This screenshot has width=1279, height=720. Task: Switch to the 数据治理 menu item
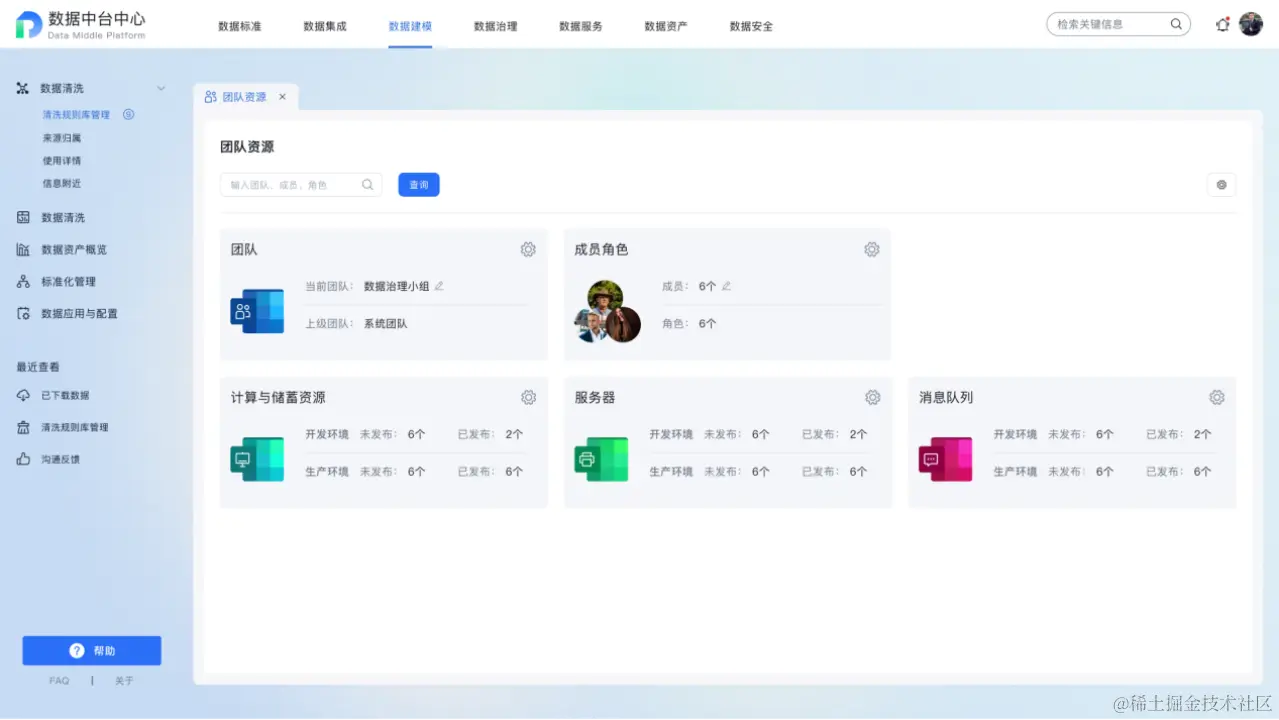495,27
